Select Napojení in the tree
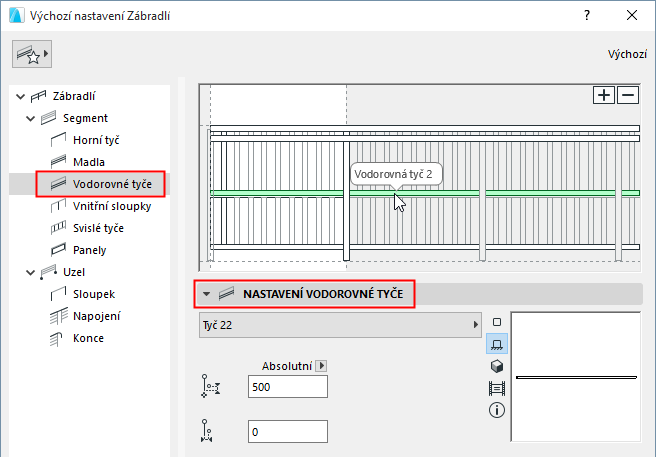 click(96, 316)
